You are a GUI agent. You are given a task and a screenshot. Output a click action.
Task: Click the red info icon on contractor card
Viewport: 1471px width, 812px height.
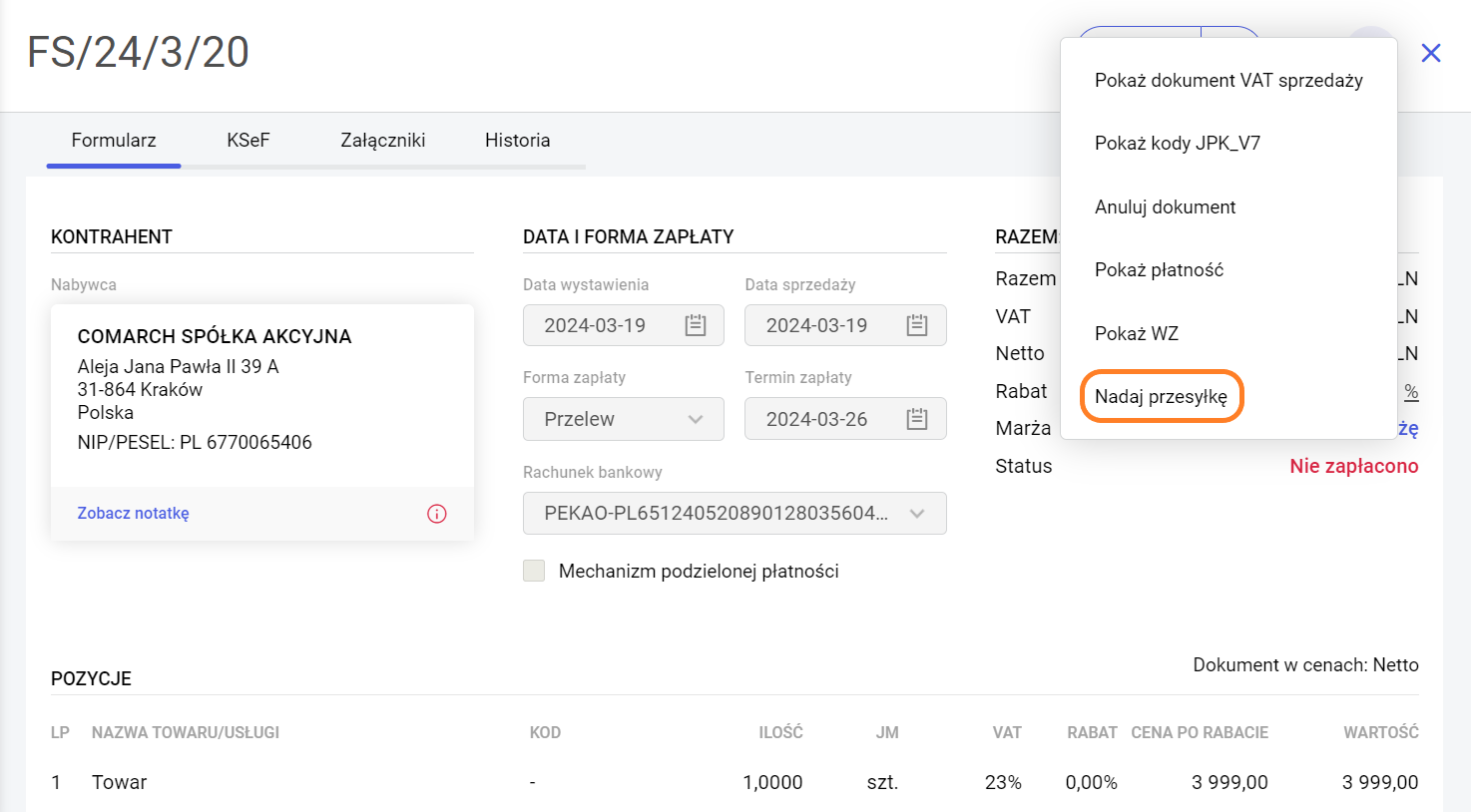437,514
